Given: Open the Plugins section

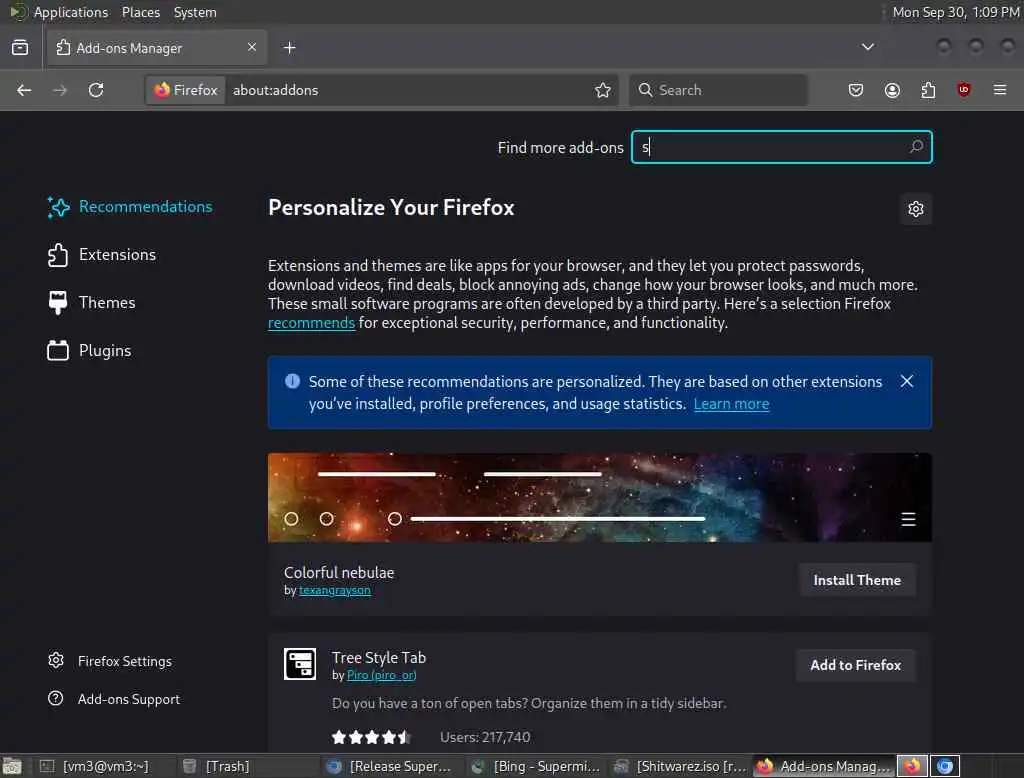Looking at the screenshot, I should point(89,351).
